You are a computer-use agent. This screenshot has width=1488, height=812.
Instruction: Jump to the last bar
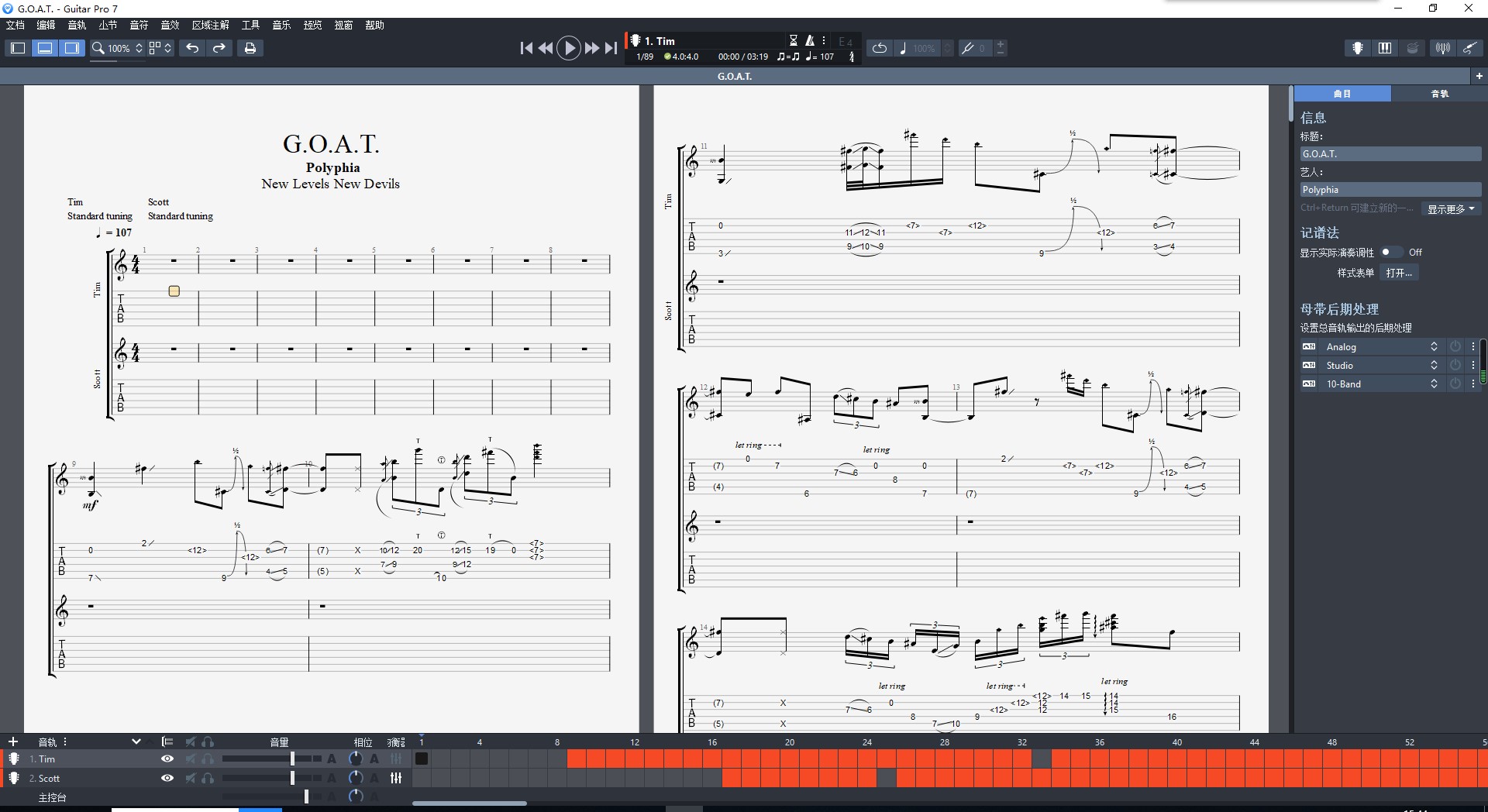point(611,48)
